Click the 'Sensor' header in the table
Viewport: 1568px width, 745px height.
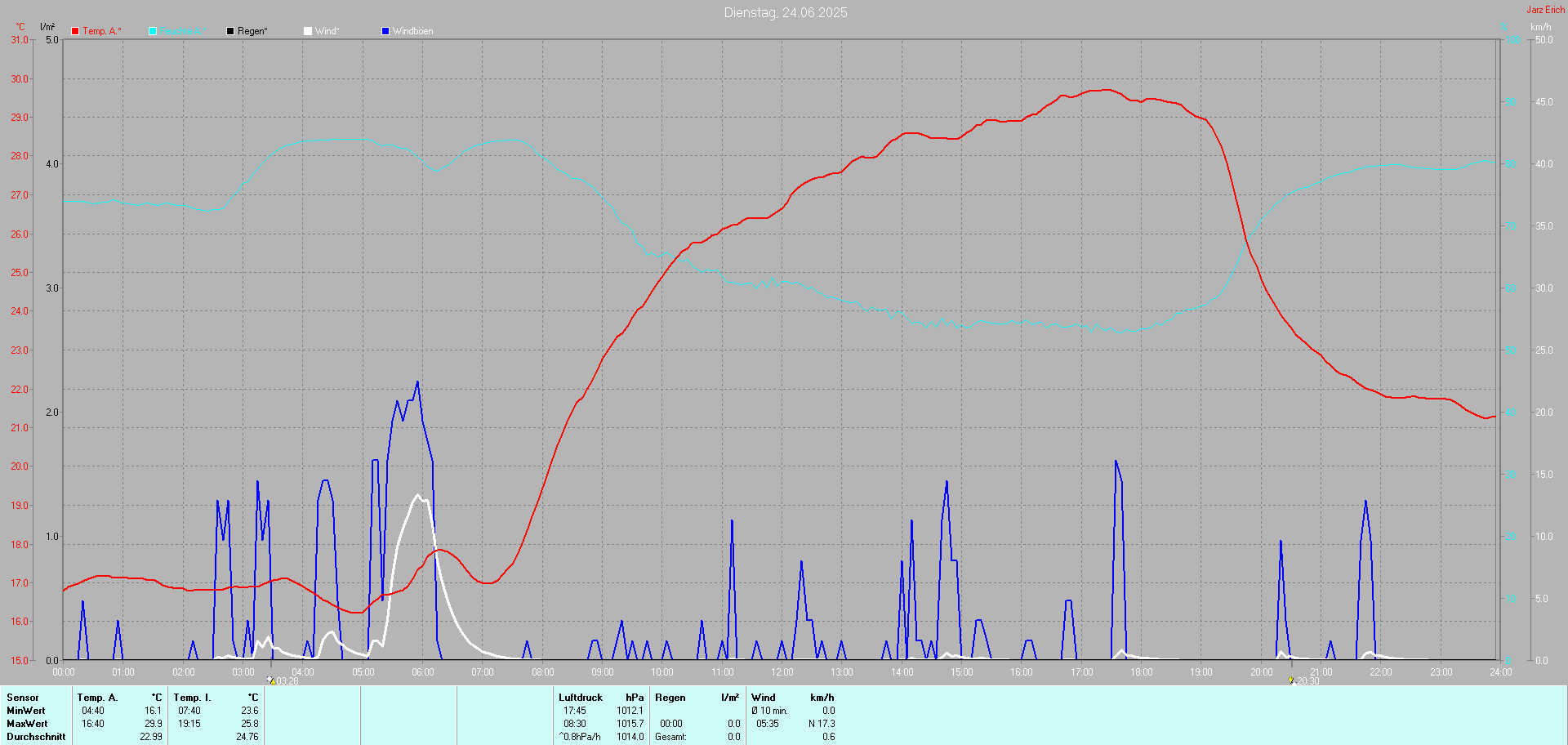point(23,698)
